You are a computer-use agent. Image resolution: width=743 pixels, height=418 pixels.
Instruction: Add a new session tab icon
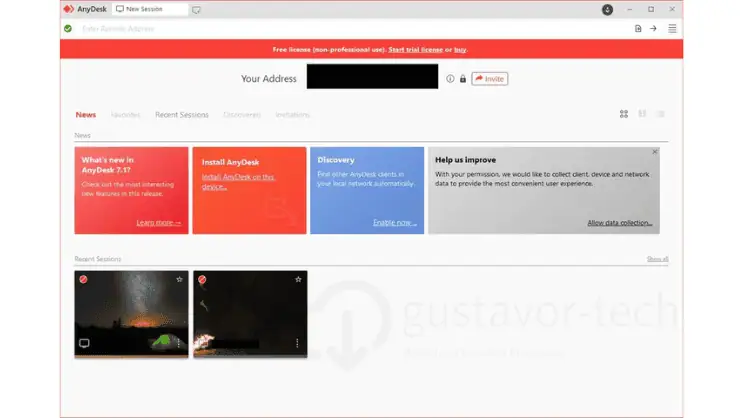196,9
